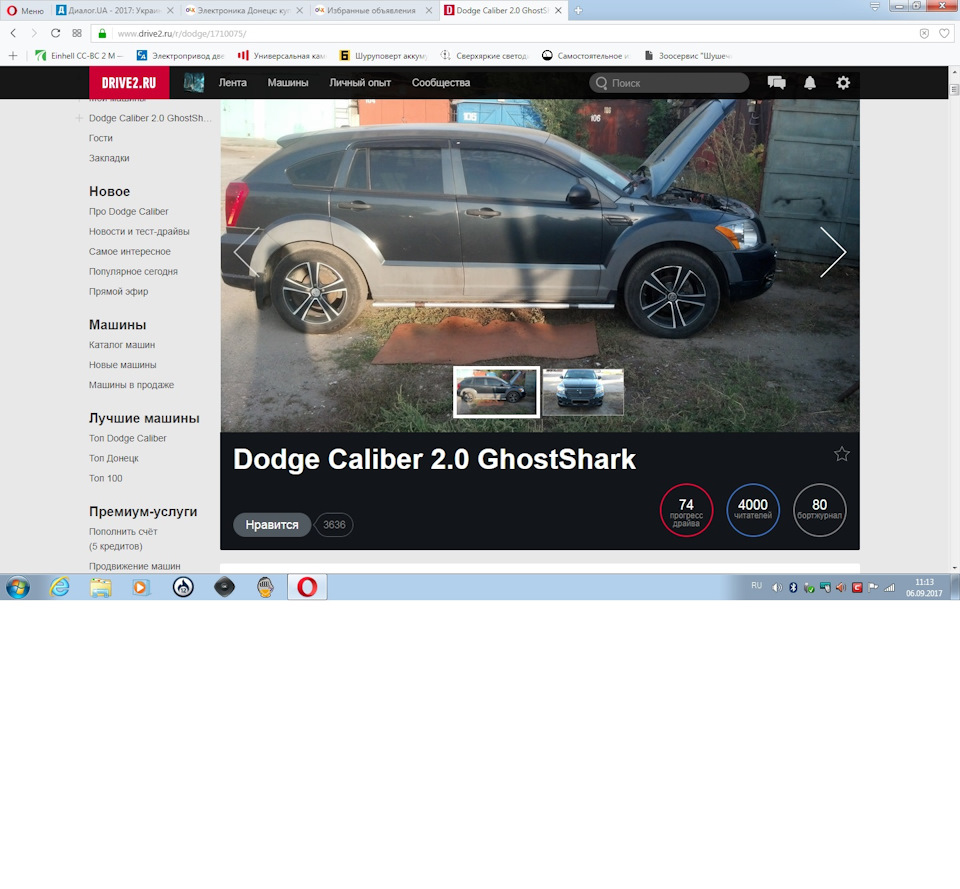Close the Dodge Caliber 2.0 GhostShark tab
Viewport: 960px width, 889px height.
click(558, 10)
